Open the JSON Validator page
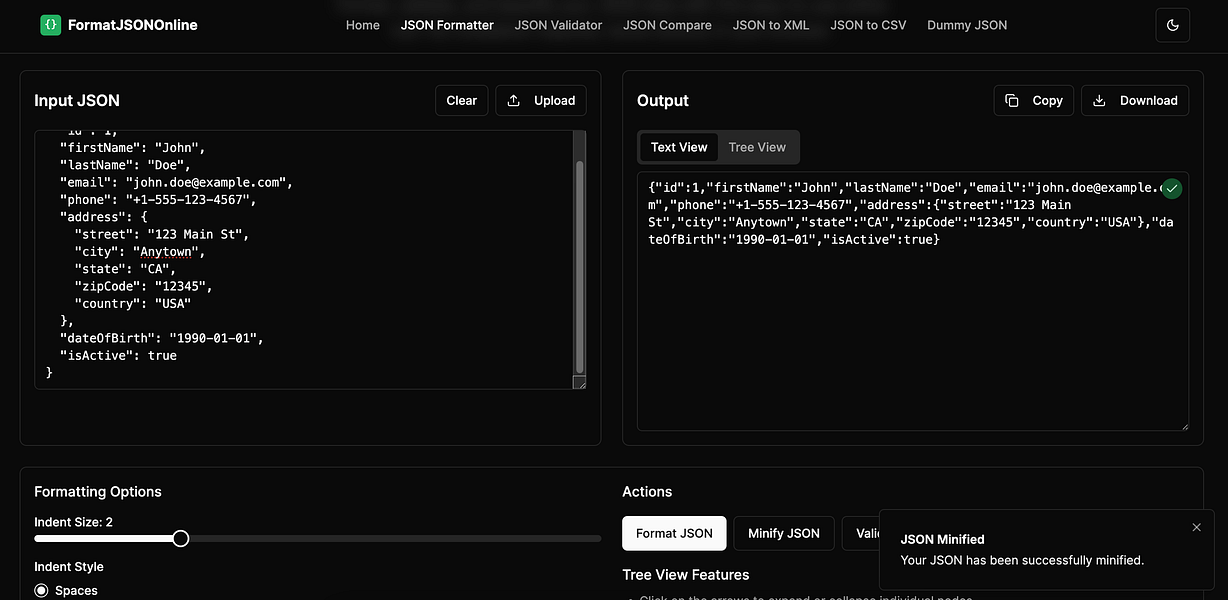The image size is (1228, 600). pyautogui.click(x=558, y=25)
